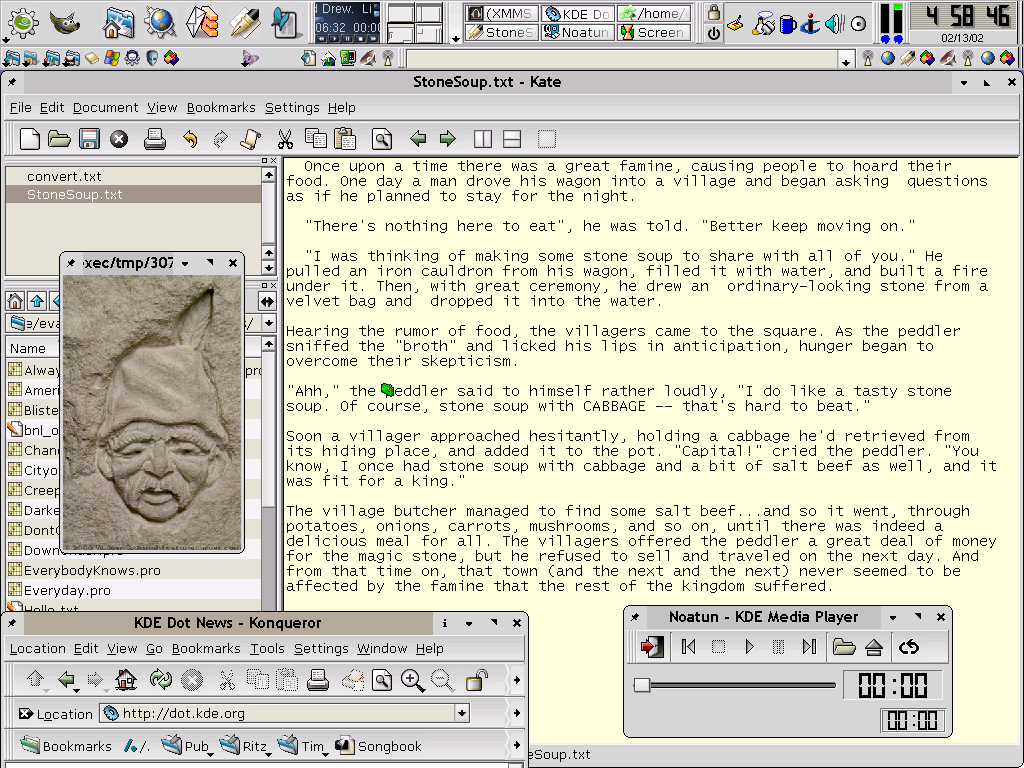Switch to Noatun taskbar button
Viewport: 1024px width, 768px height.
[x=578, y=31]
